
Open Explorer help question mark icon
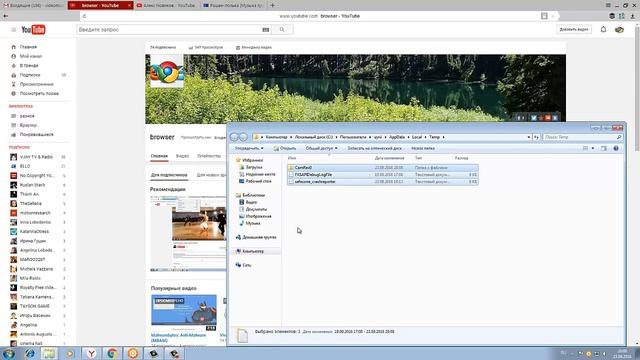pyautogui.click(x=616, y=148)
